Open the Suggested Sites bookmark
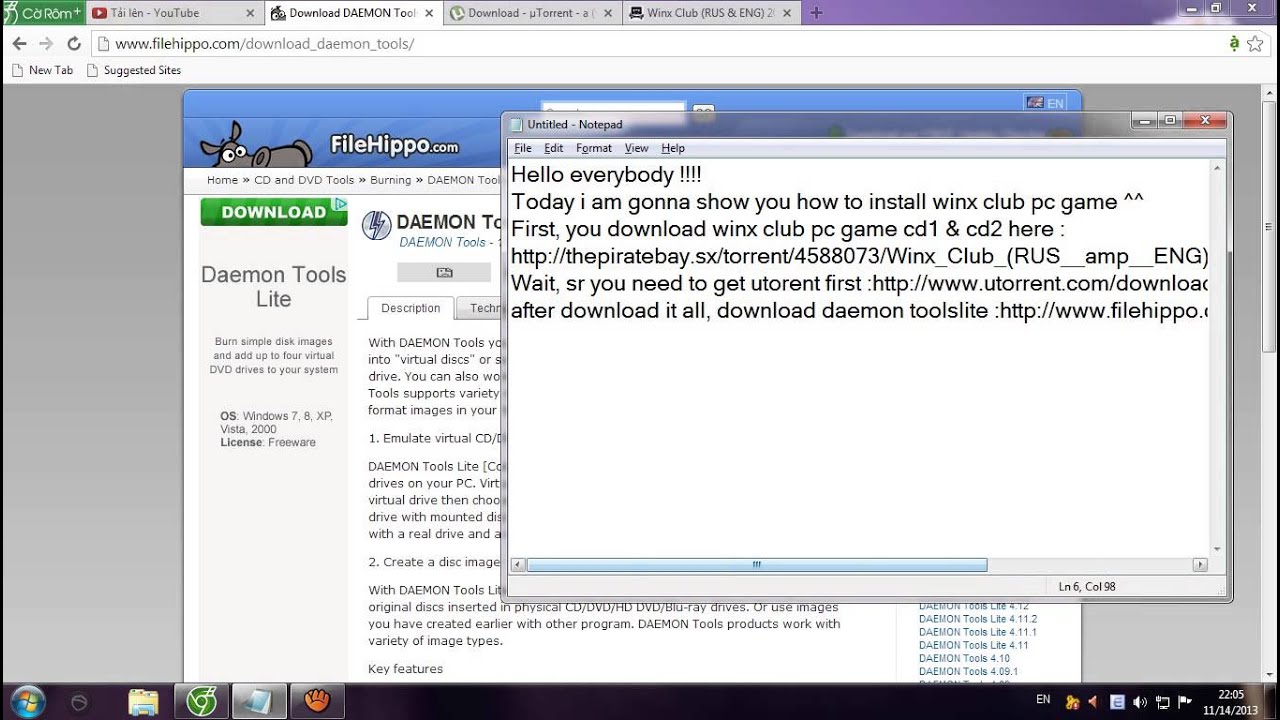This screenshot has width=1280, height=720. (x=134, y=70)
